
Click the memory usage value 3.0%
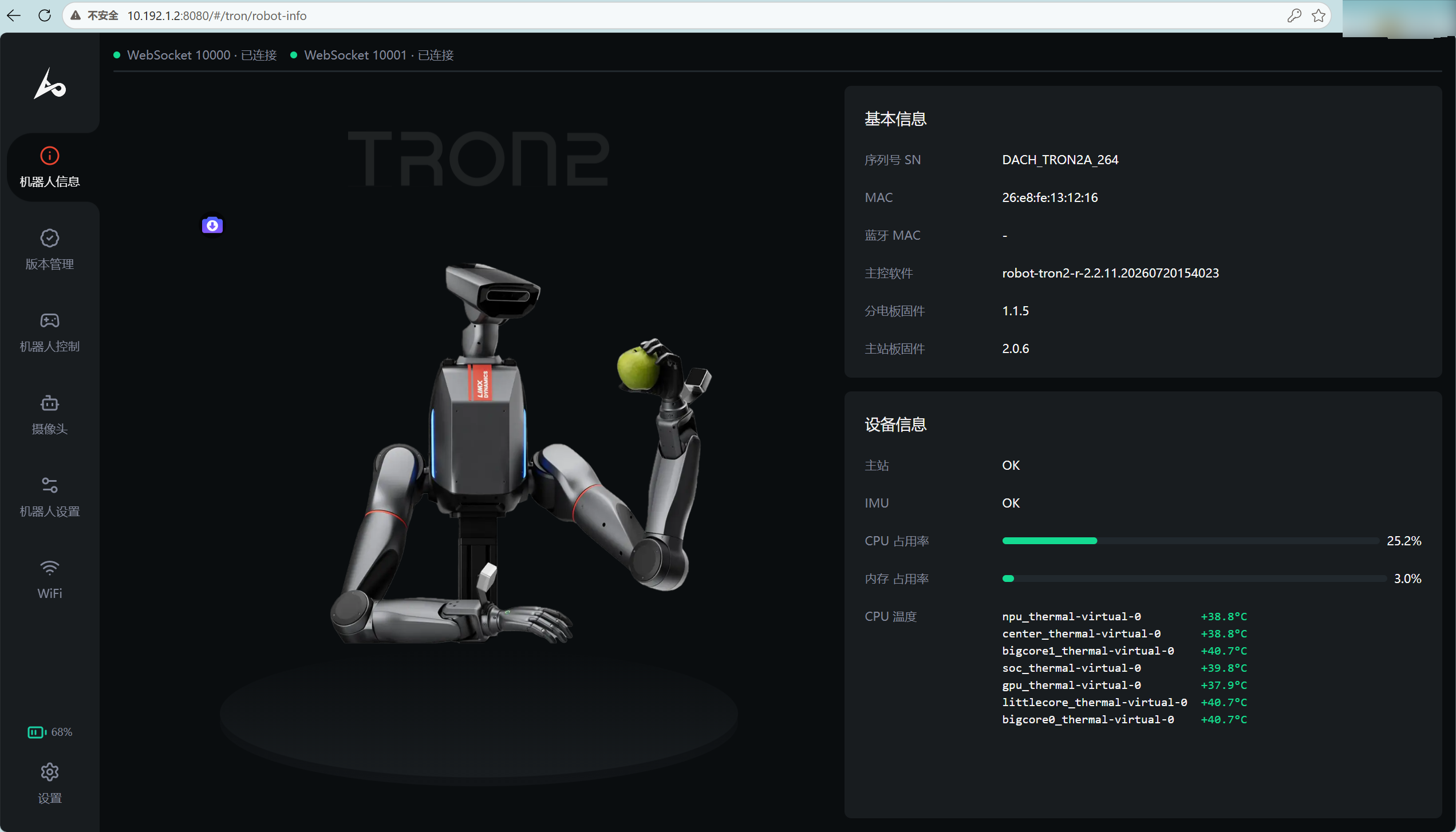point(1407,579)
